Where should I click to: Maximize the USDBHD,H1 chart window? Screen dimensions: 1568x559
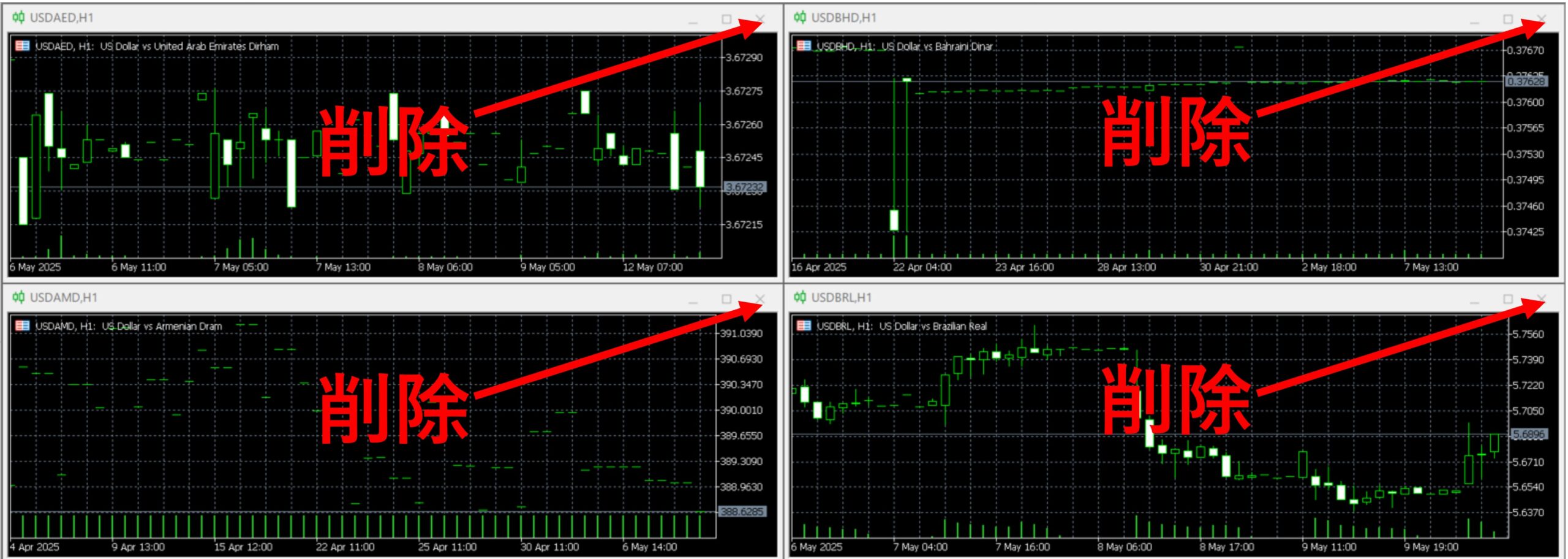pos(1508,19)
